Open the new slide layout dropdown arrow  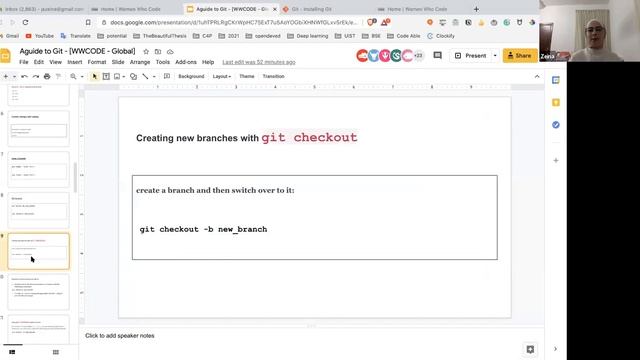pyautogui.click(x=14, y=76)
